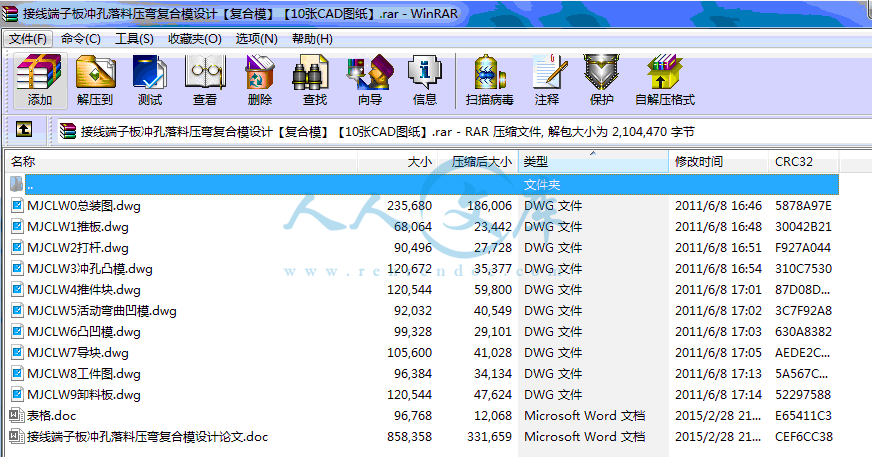Click the 查找 (Find) binoculars icon

310,73
